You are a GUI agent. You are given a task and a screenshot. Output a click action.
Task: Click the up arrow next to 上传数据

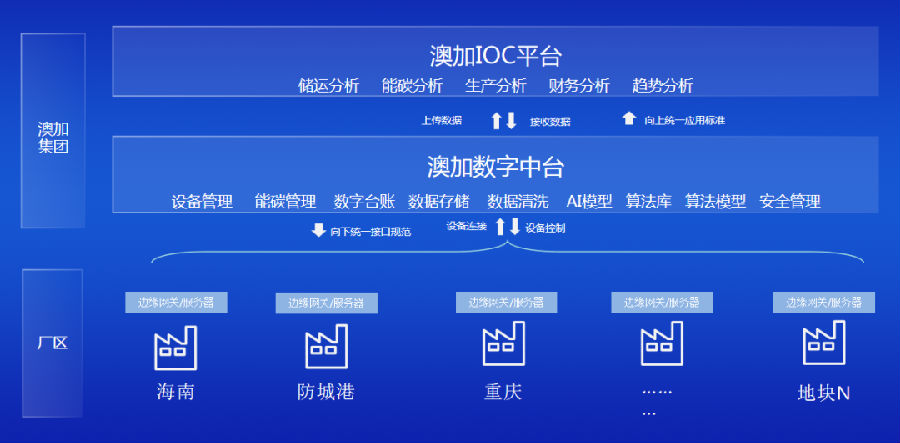point(496,121)
